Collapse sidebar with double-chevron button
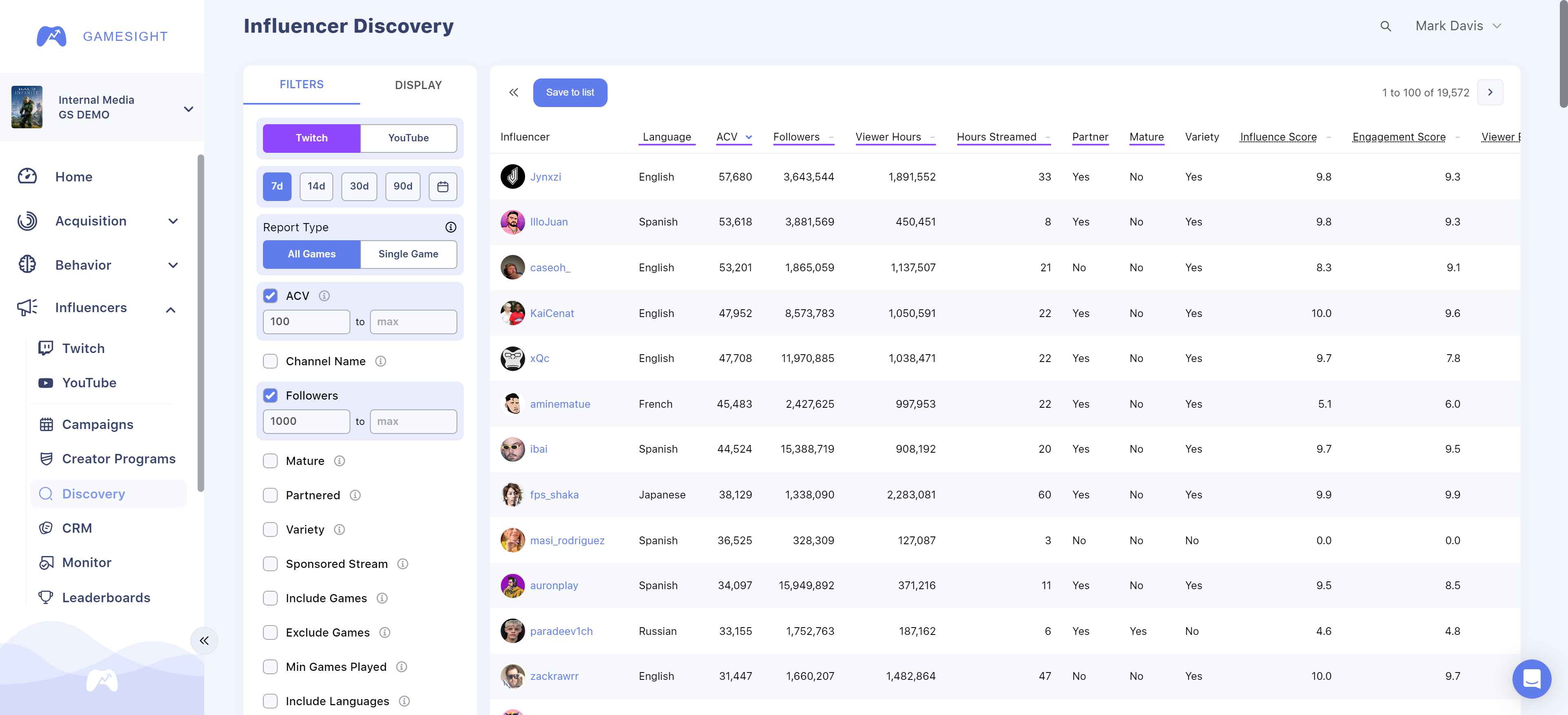The width and height of the screenshot is (1568, 715). pos(204,641)
